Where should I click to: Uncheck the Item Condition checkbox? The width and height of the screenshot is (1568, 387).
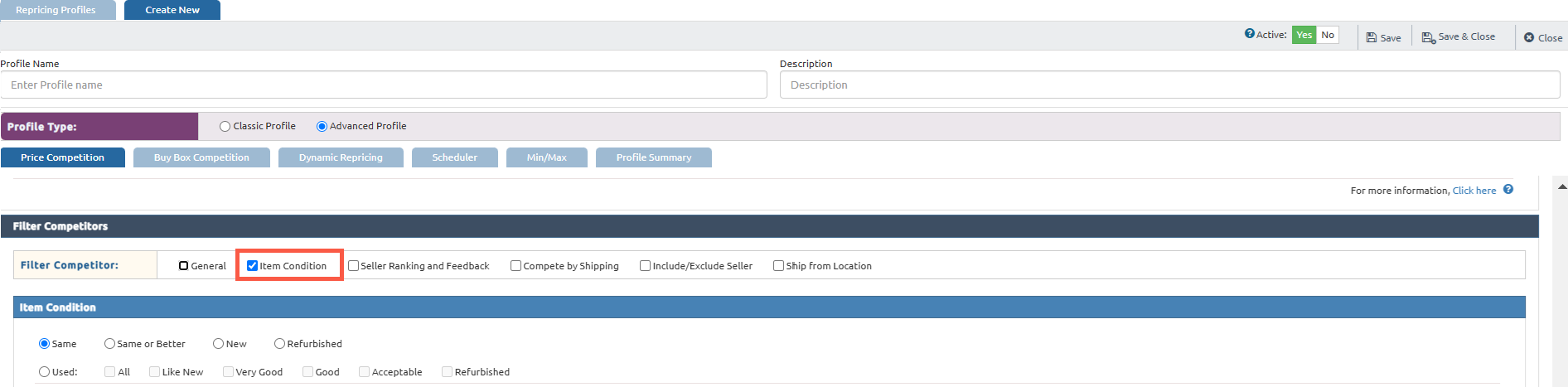point(253,266)
